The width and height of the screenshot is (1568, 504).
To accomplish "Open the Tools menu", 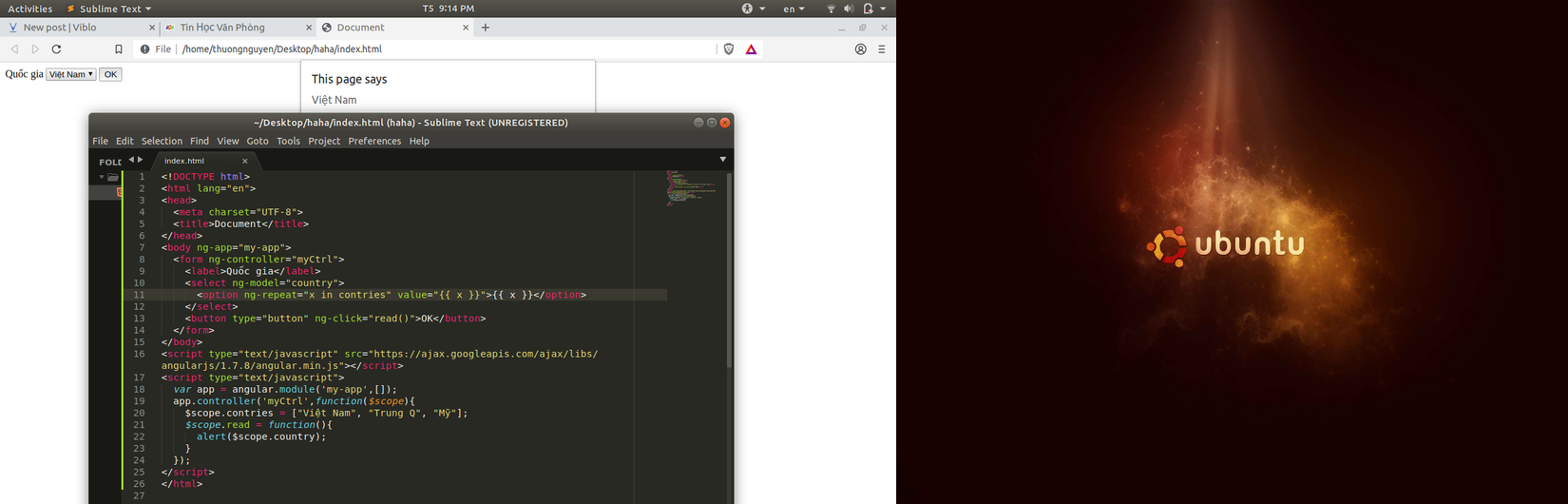I will pyautogui.click(x=288, y=141).
